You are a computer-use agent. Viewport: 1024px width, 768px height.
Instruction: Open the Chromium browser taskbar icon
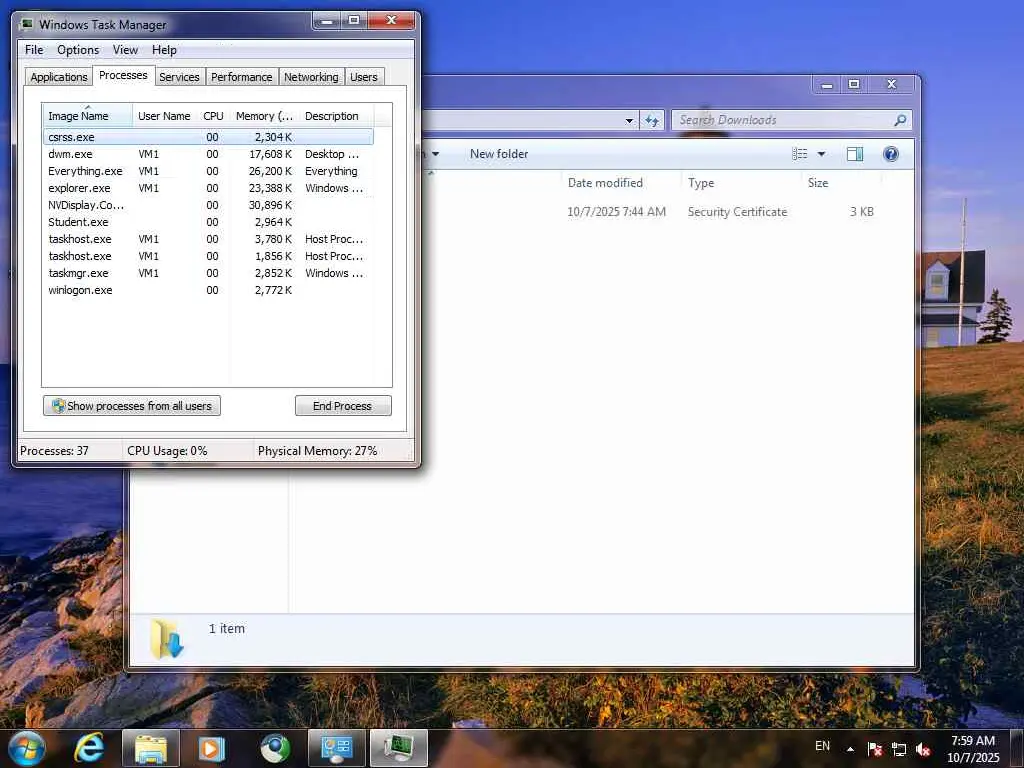click(x=275, y=748)
